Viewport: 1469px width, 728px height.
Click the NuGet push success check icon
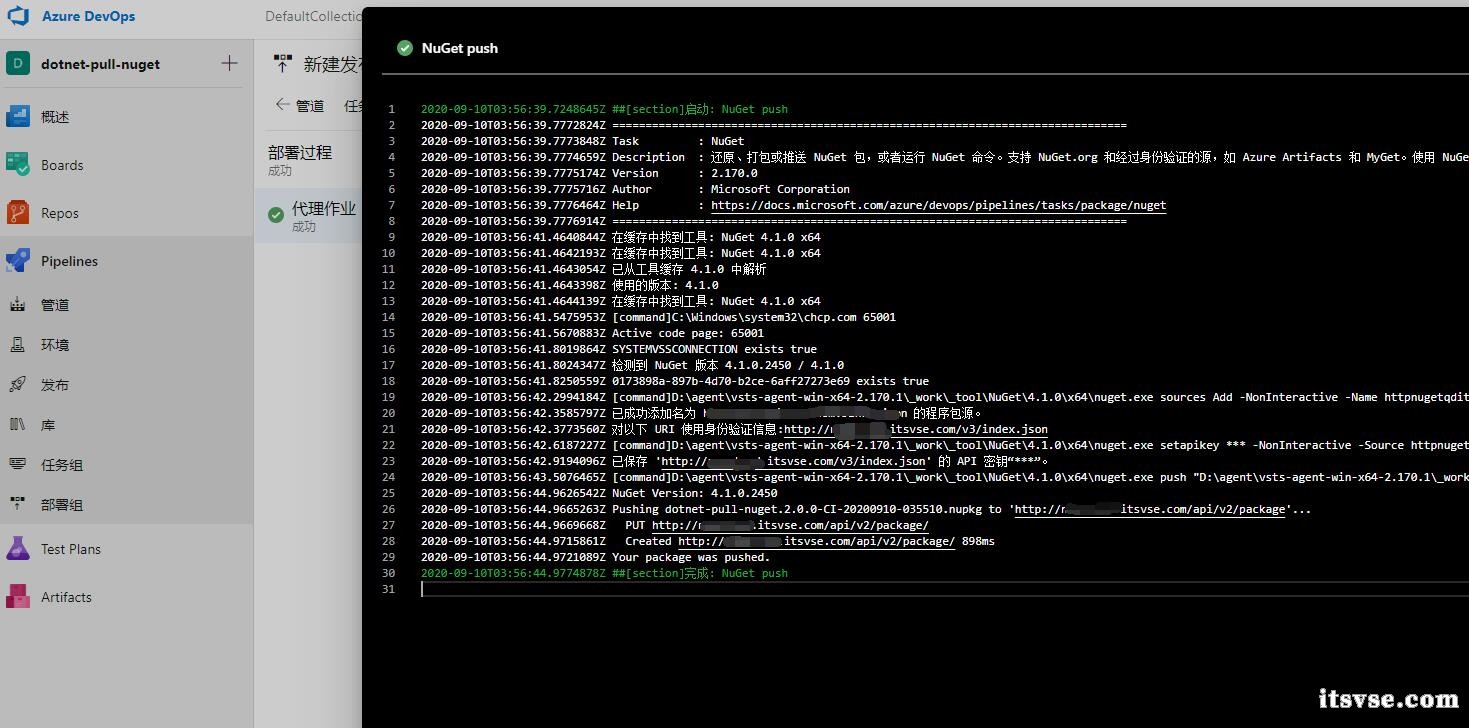pyautogui.click(x=405, y=48)
